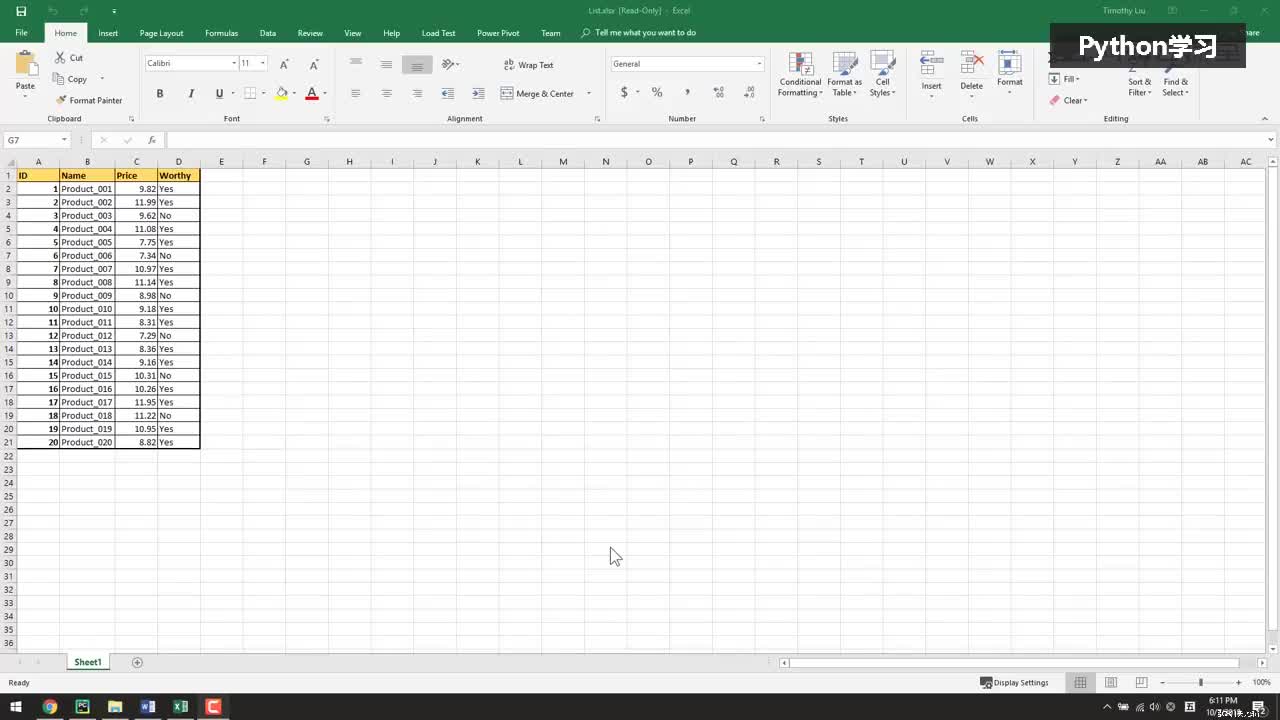Open the File tab
The image size is (1280, 720).
tap(21, 33)
